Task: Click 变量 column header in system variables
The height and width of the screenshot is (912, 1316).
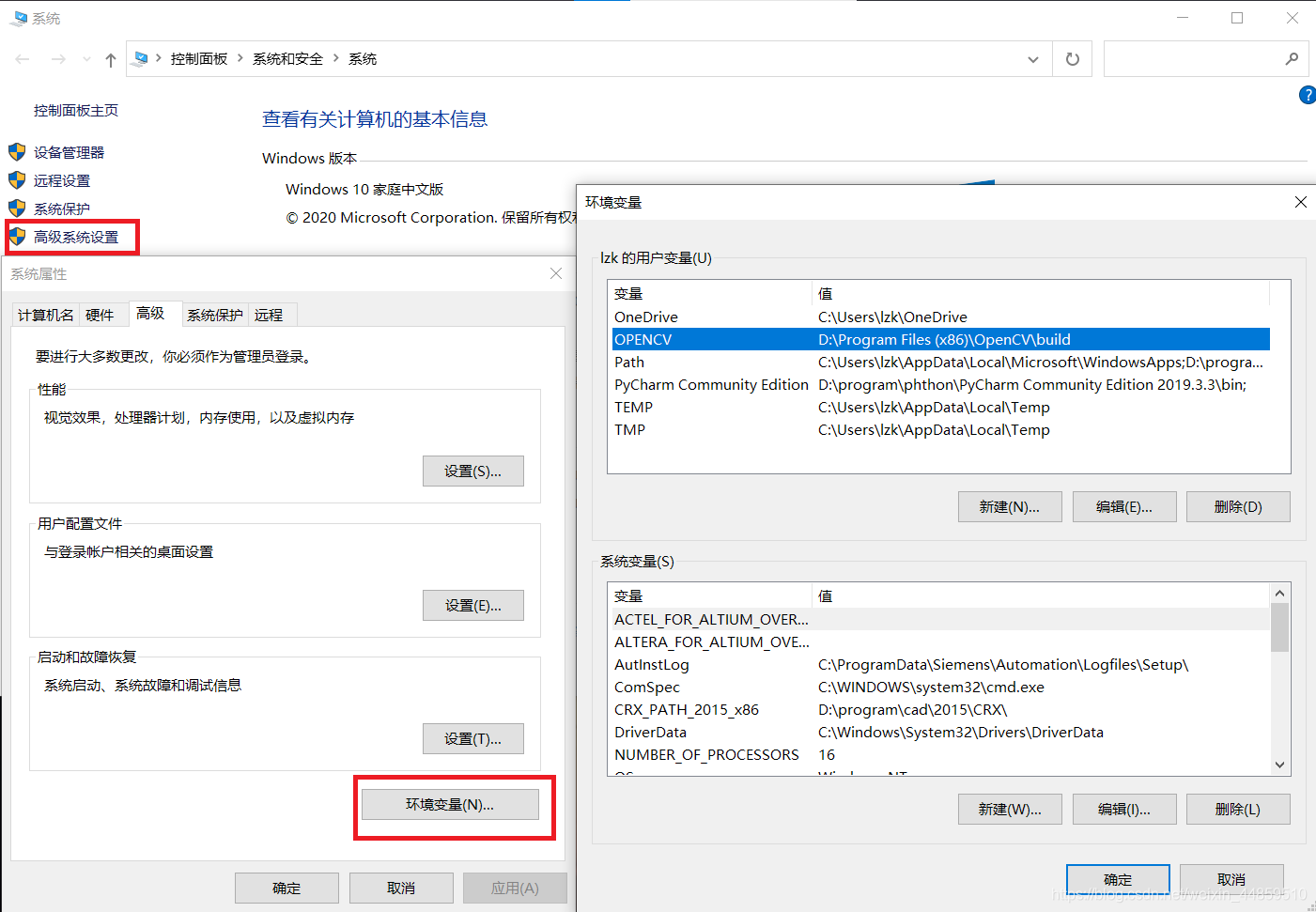Action: coord(710,596)
